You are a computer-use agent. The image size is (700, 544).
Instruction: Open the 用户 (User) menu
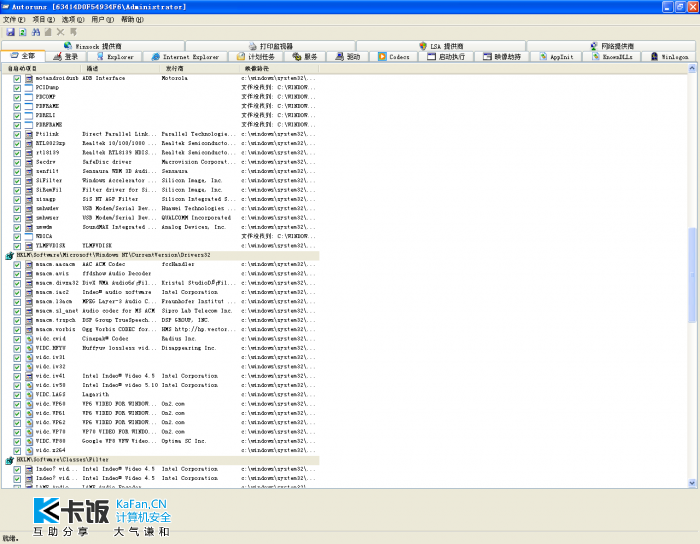(x=103, y=20)
